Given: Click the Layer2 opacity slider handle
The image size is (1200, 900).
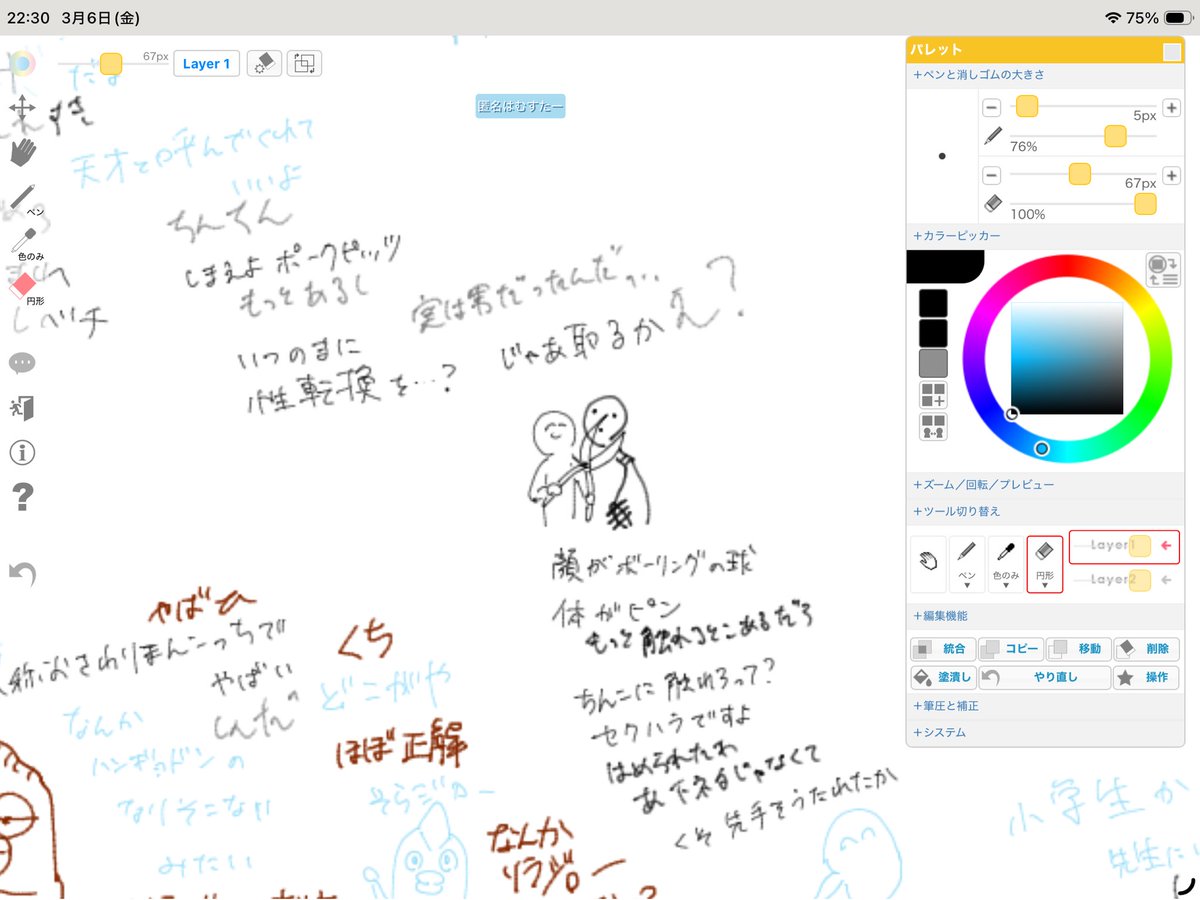Looking at the screenshot, I should 1140,579.
